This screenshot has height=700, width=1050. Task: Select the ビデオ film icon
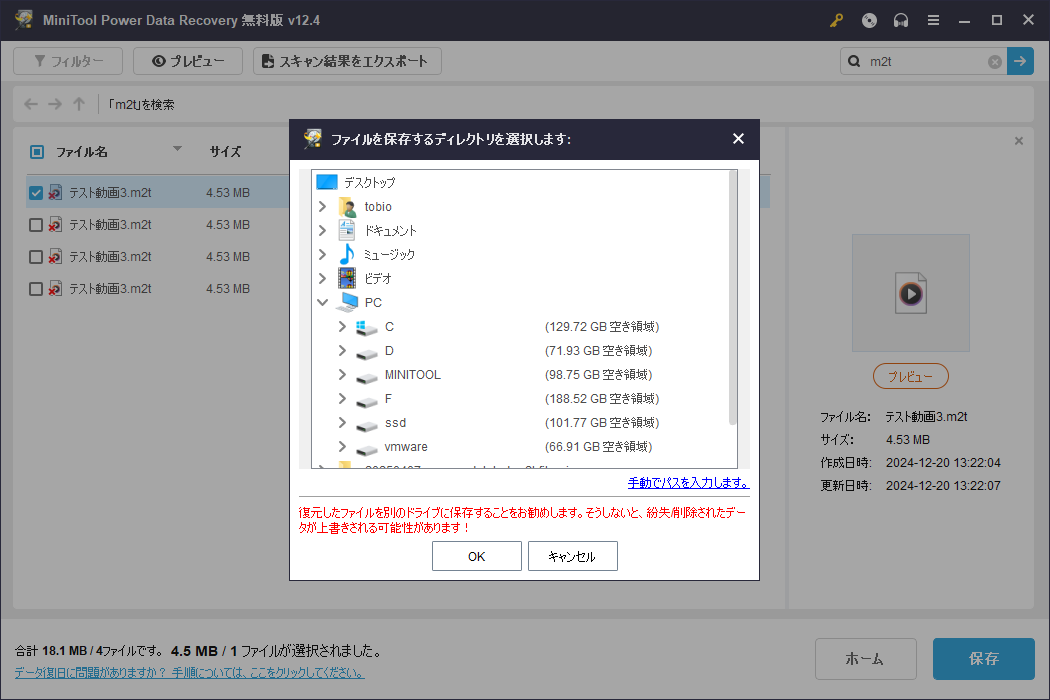(347, 278)
